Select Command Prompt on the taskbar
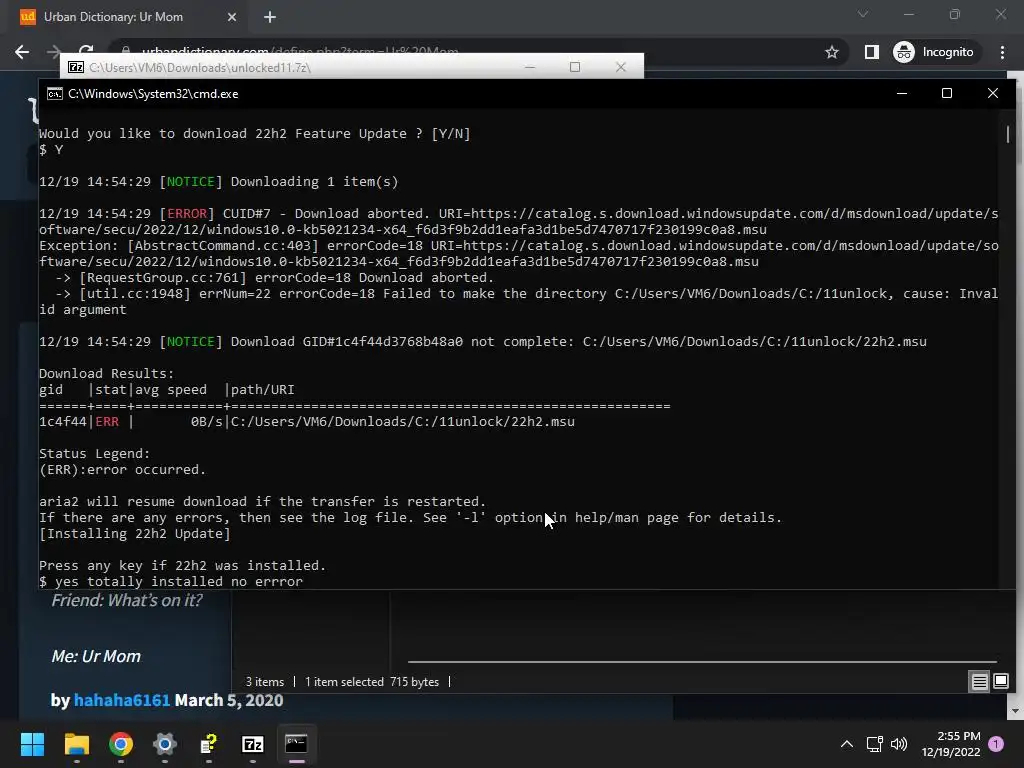This screenshot has width=1024, height=768. (x=296, y=744)
